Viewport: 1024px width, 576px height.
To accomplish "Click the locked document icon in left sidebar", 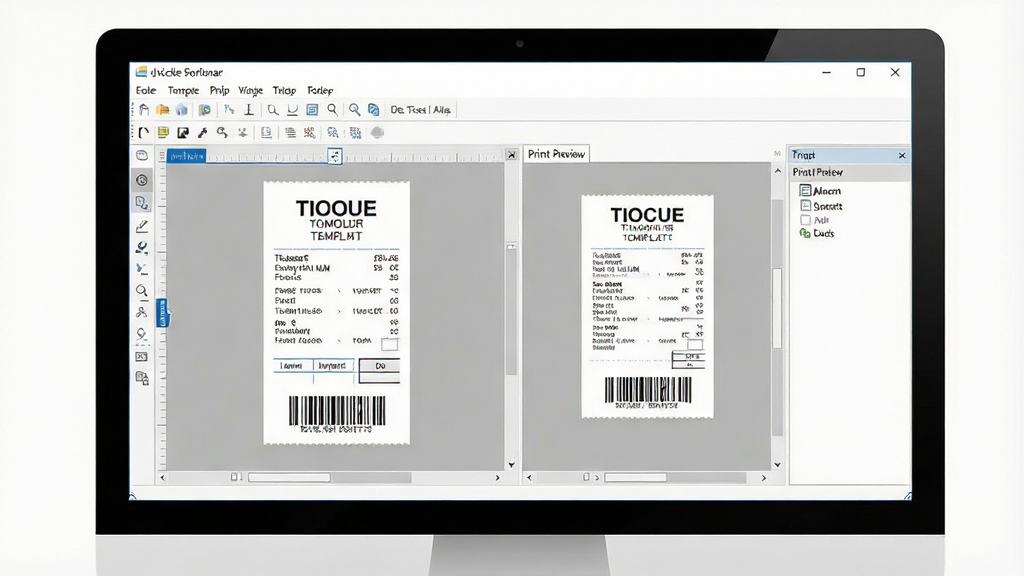I will tap(142, 377).
